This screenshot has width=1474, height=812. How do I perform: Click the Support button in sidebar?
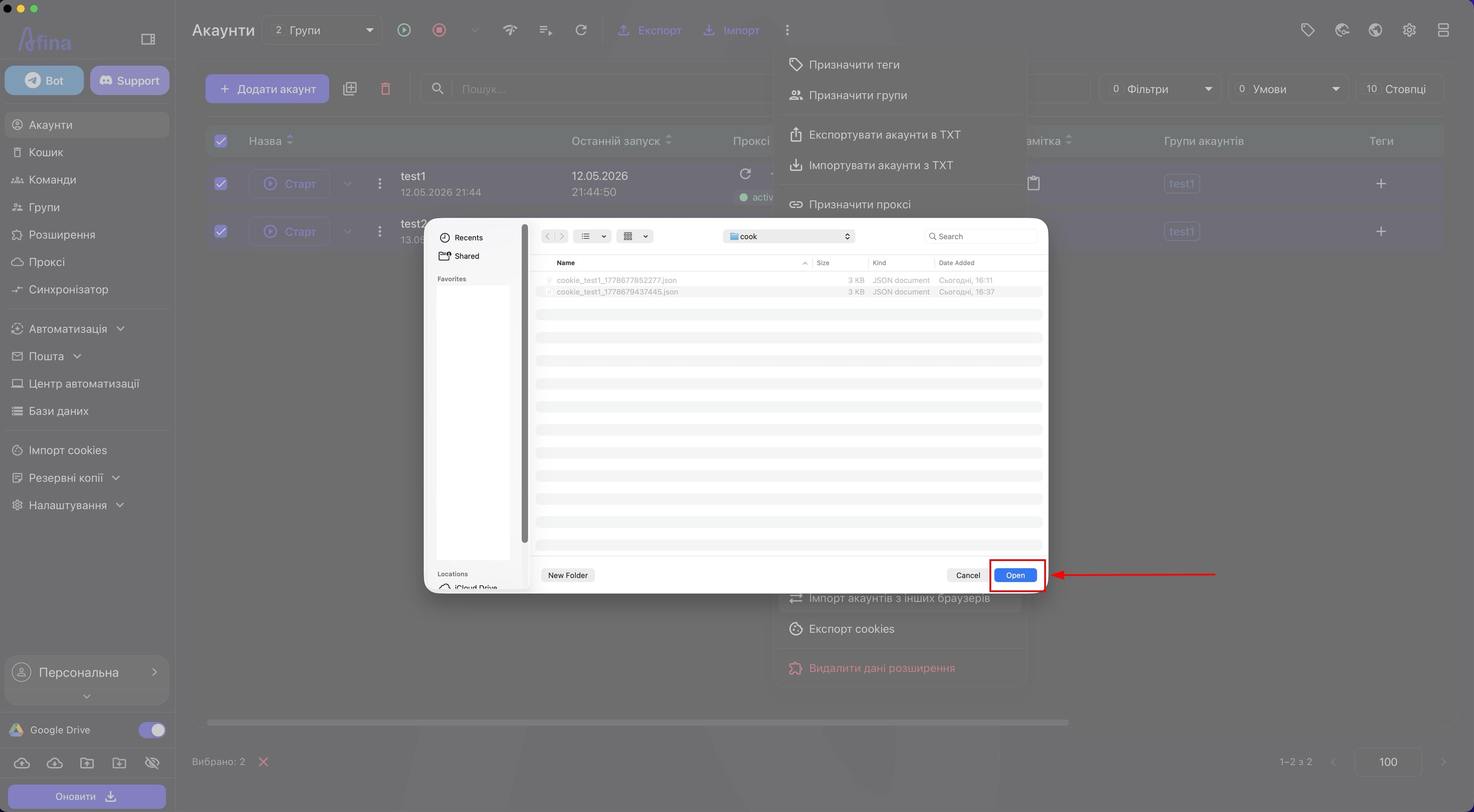point(129,81)
